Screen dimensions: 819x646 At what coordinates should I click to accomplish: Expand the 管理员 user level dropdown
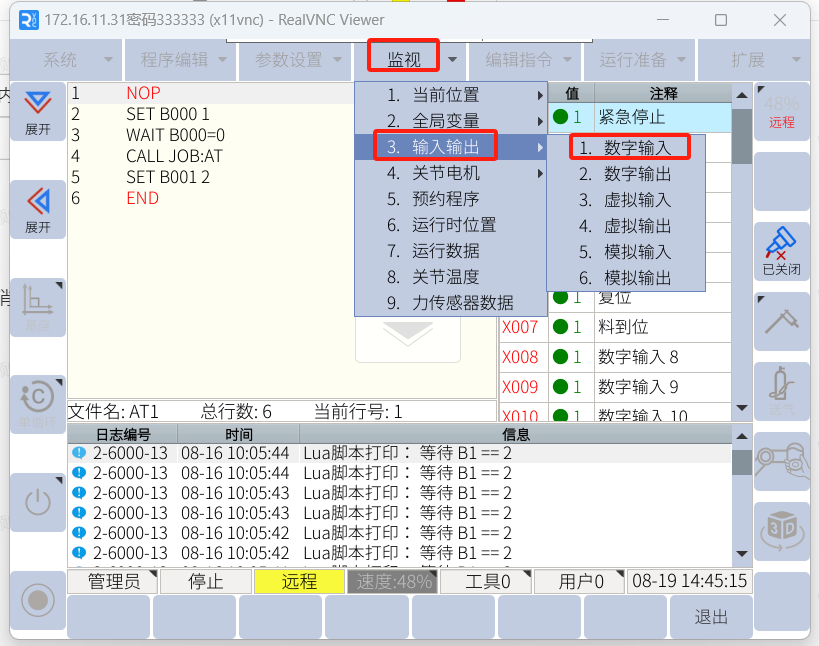[x=112, y=582]
